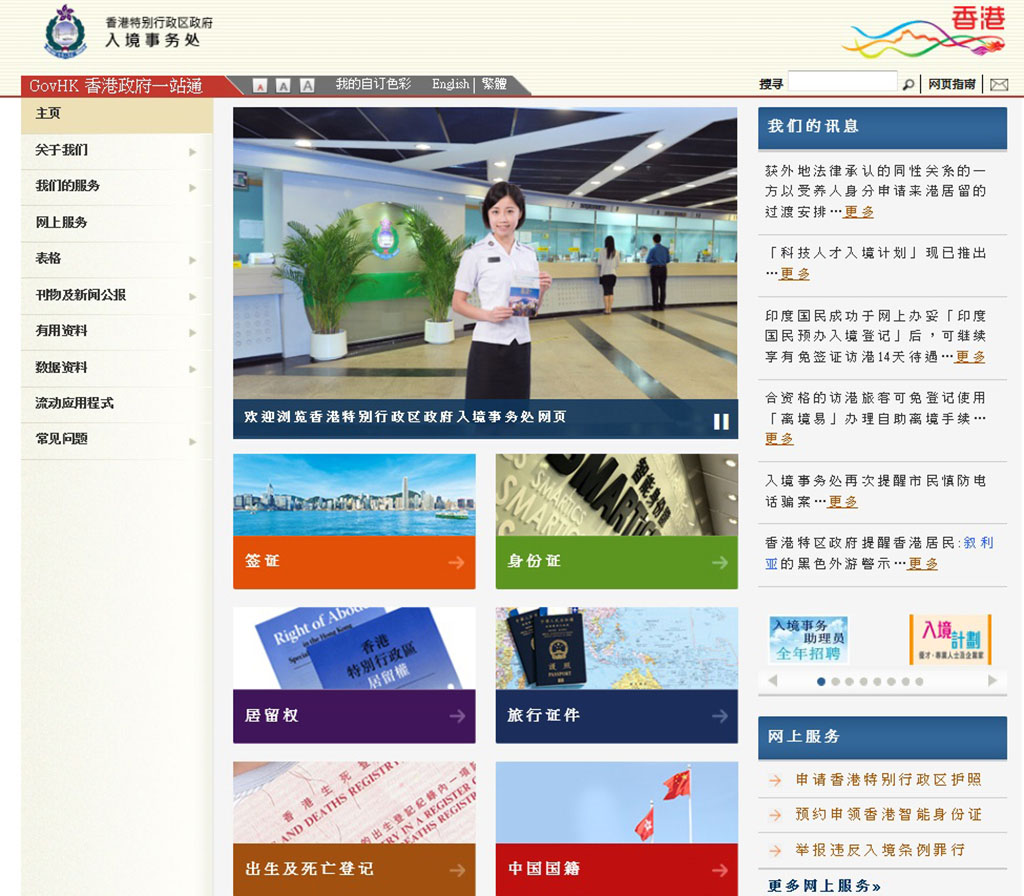Expand the 关于我们 submenu arrow
This screenshot has height=896, width=1024.
[192, 152]
